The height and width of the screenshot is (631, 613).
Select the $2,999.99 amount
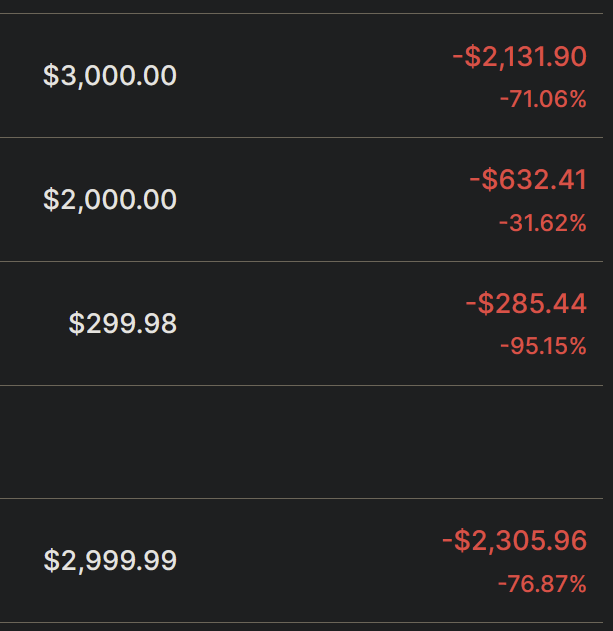(110, 561)
